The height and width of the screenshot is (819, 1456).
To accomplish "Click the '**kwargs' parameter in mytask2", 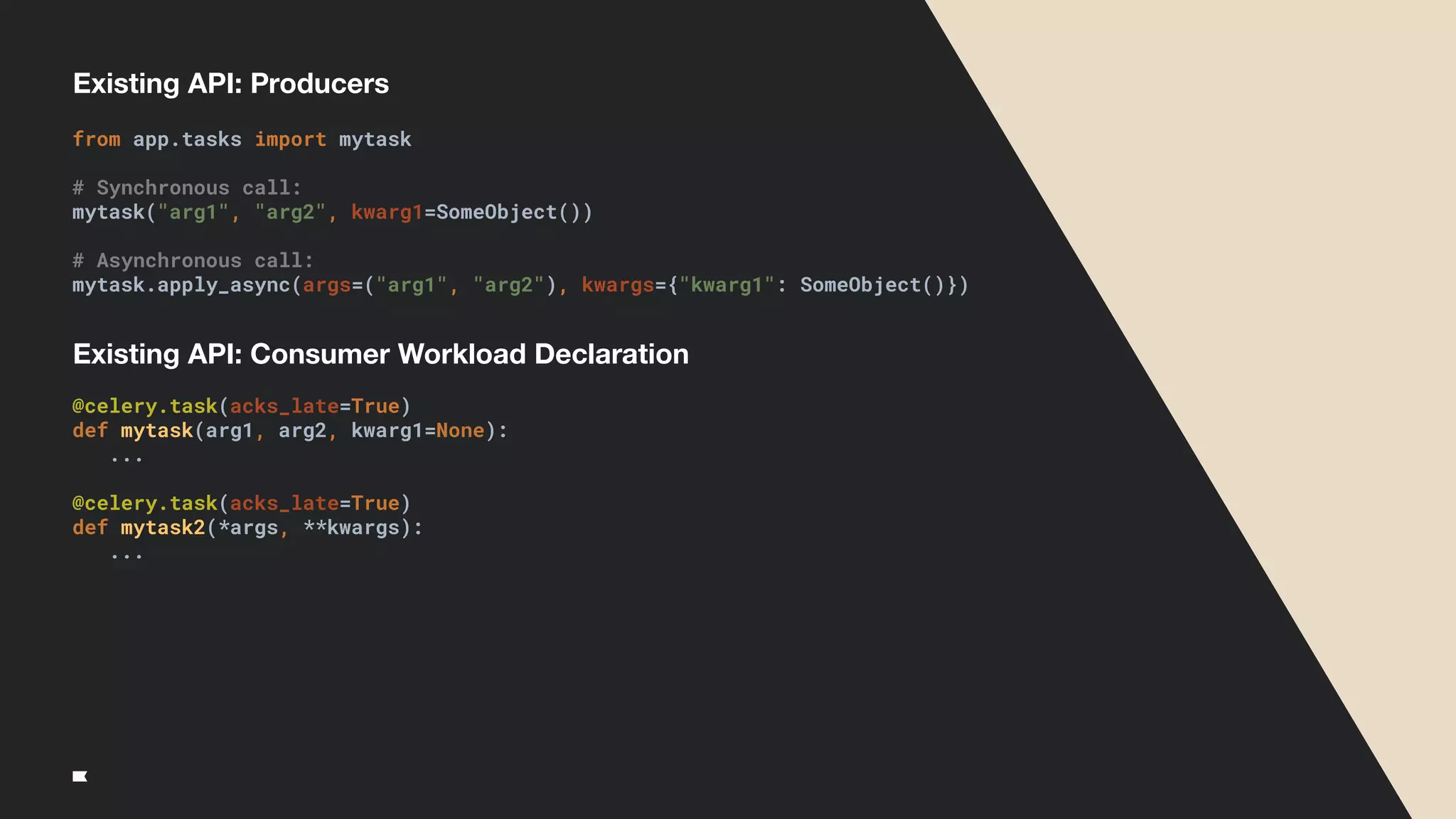I will coord(350,528).
